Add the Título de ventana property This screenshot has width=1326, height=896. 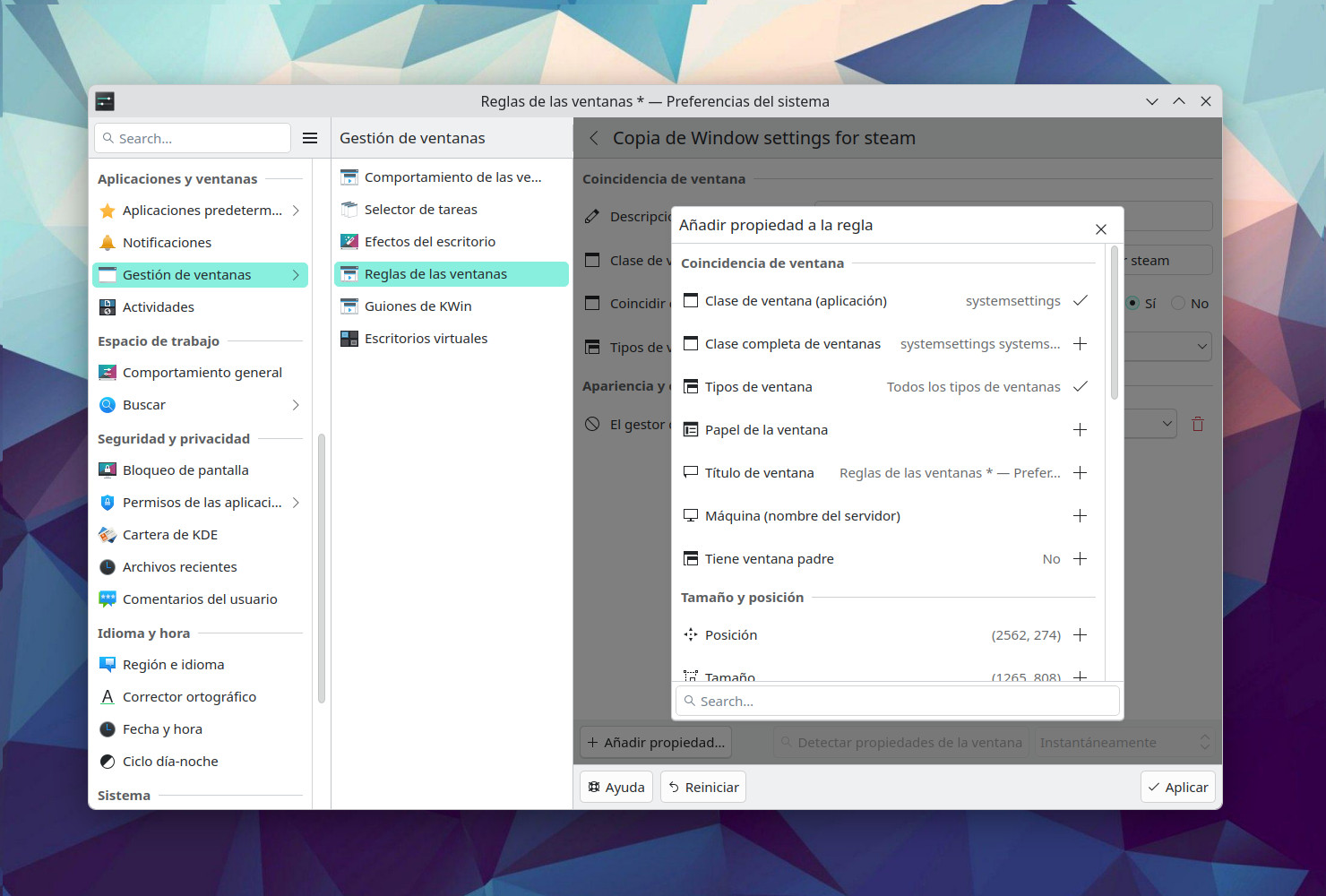coord(1081,473)
